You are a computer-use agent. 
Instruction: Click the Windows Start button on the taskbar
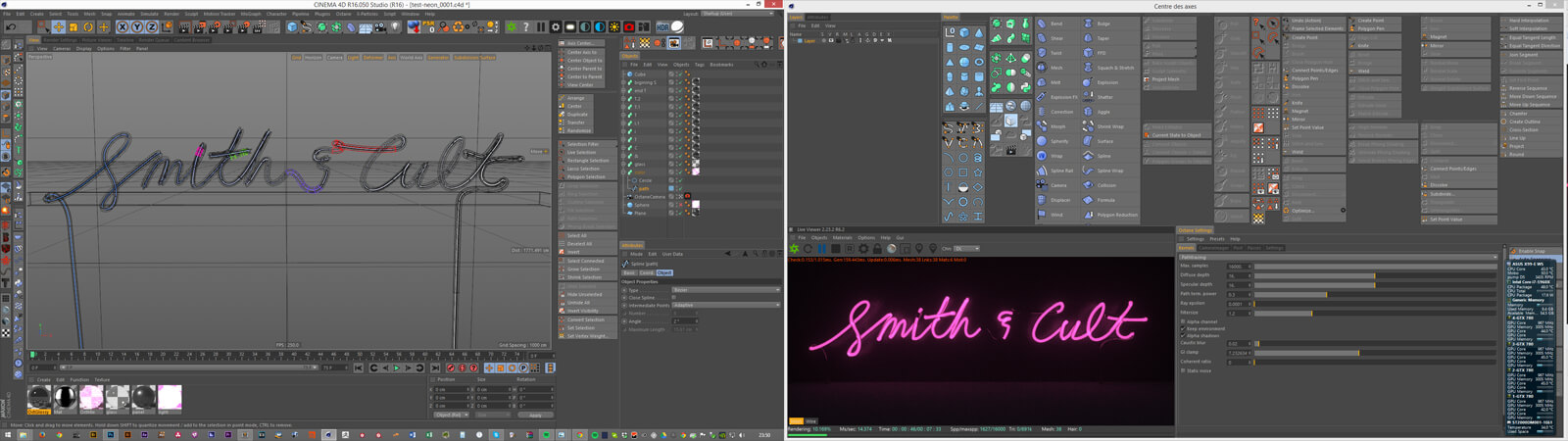(7, 435)
